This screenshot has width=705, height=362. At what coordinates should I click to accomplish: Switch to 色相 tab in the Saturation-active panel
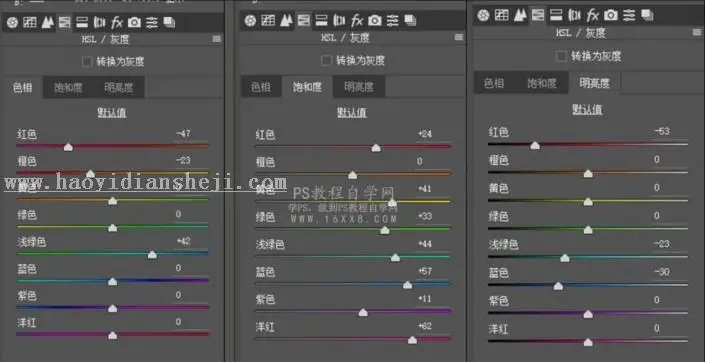click(x=261, y=87)
